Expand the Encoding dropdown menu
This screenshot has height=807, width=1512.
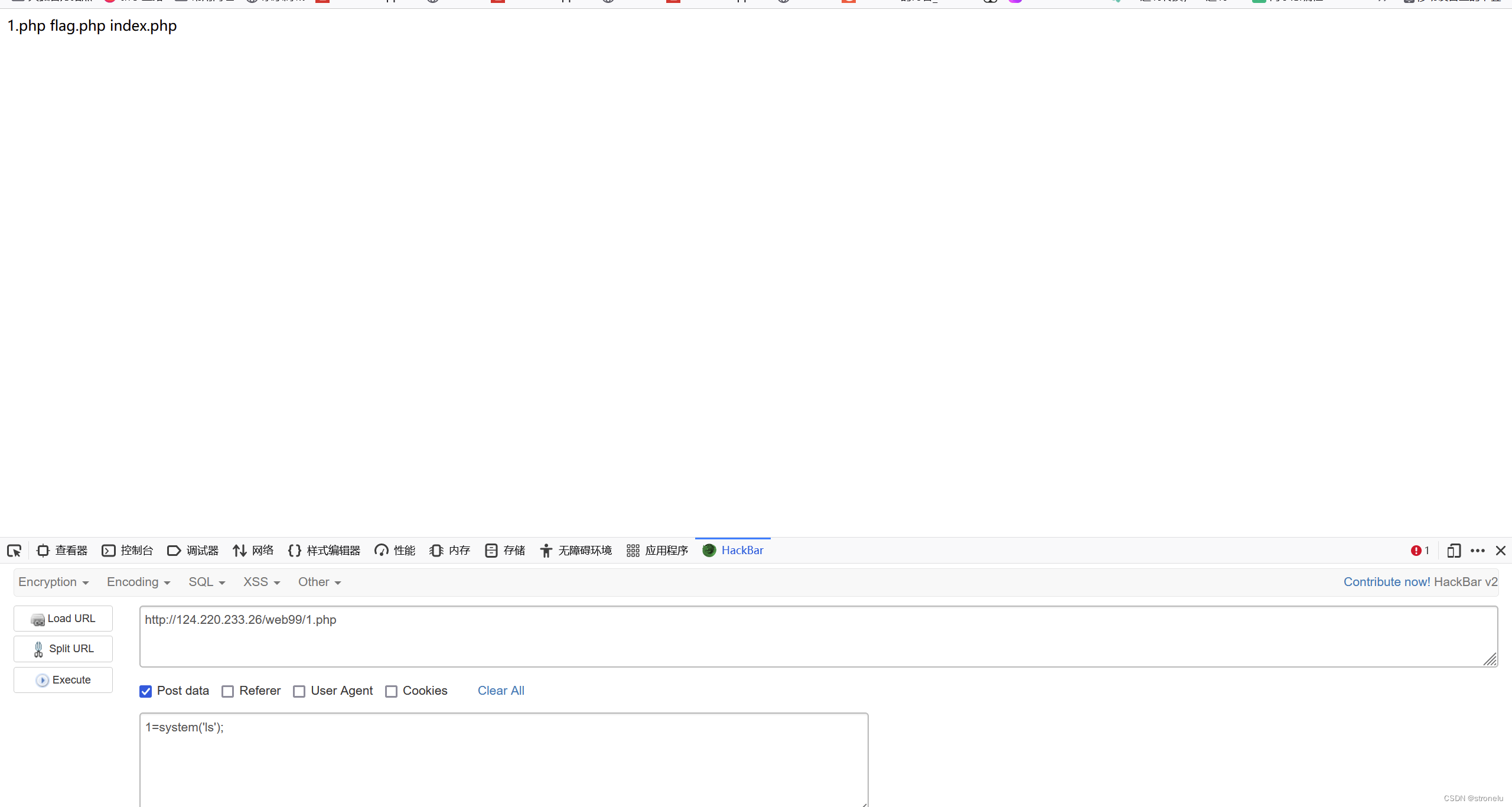tap(137, 582)
